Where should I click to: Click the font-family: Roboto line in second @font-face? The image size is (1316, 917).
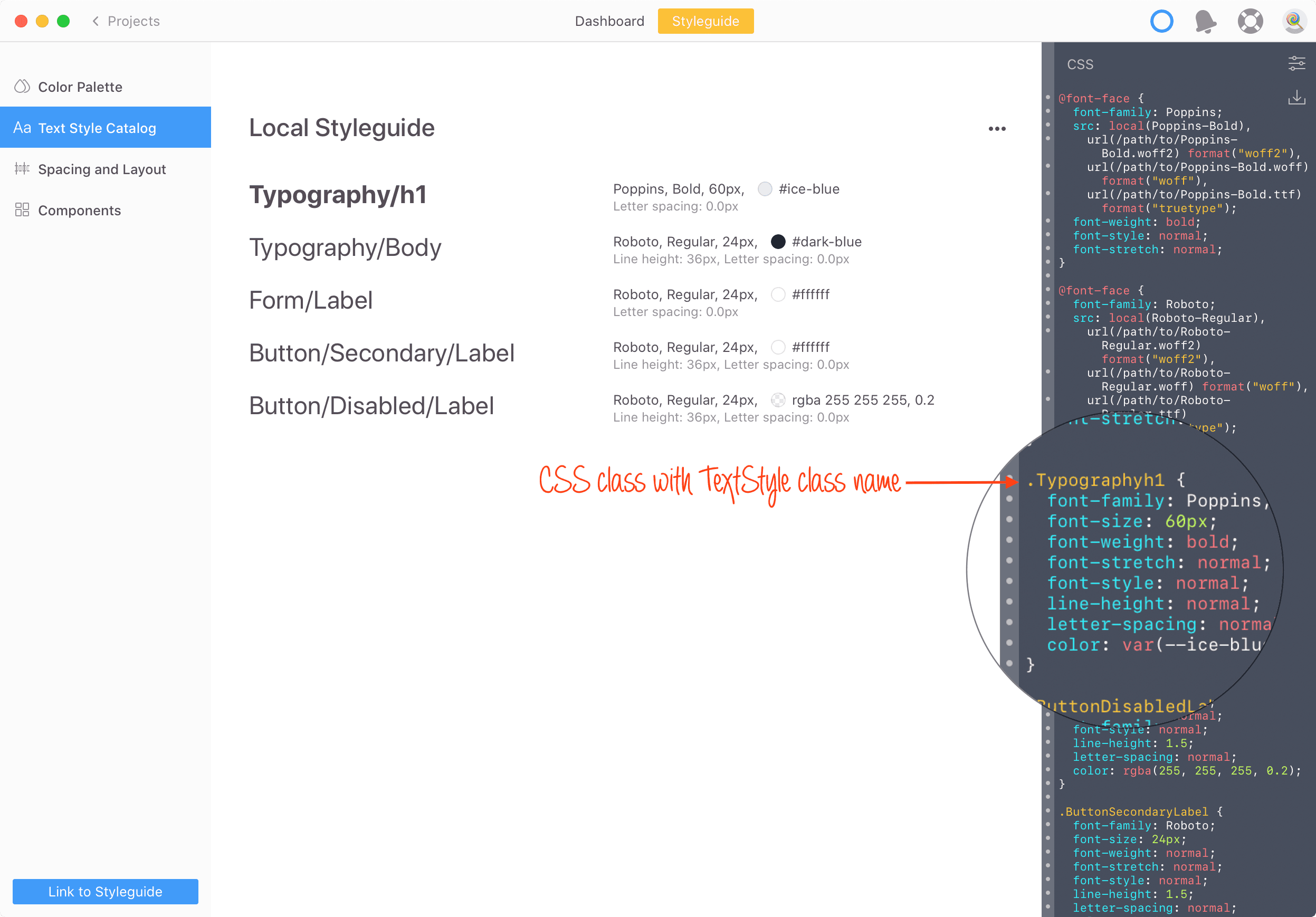pos(1144,304)
